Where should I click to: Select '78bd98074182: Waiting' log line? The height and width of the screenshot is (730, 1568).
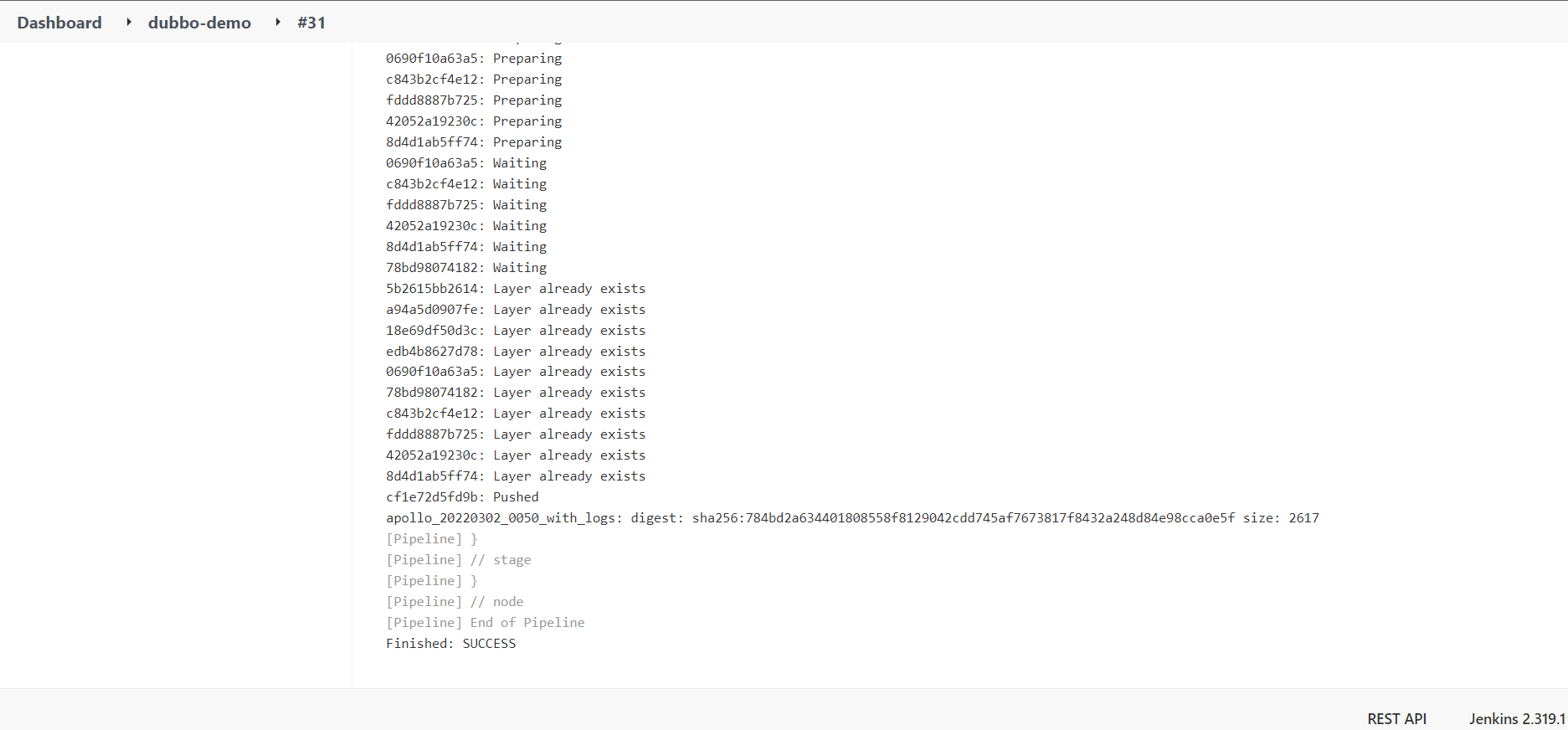466,267
